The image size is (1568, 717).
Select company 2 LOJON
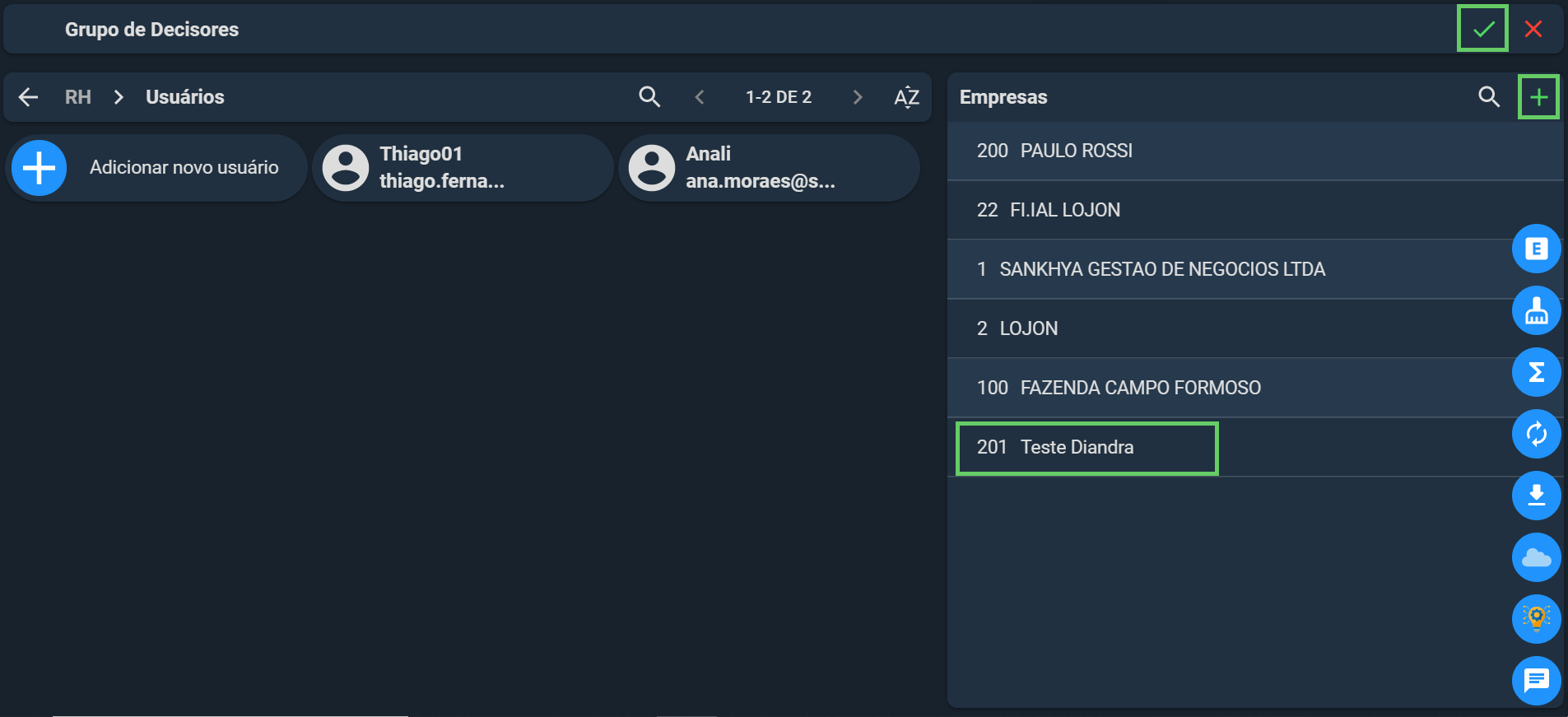click(x=1255, y=328)
